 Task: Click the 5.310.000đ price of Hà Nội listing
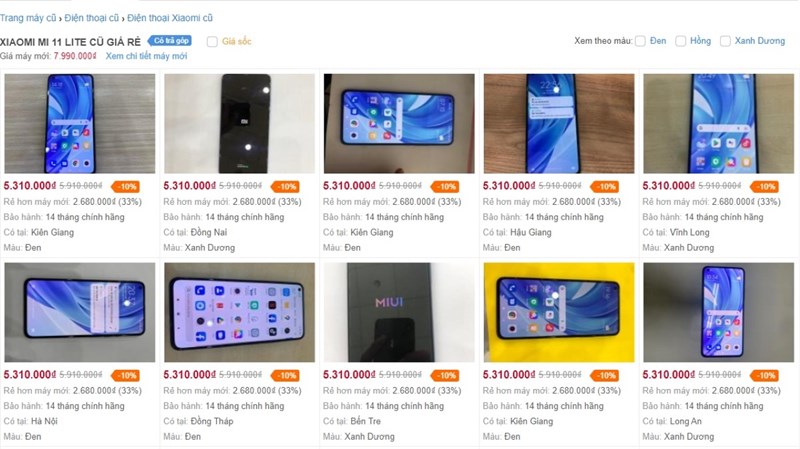(x=30, y=375)
